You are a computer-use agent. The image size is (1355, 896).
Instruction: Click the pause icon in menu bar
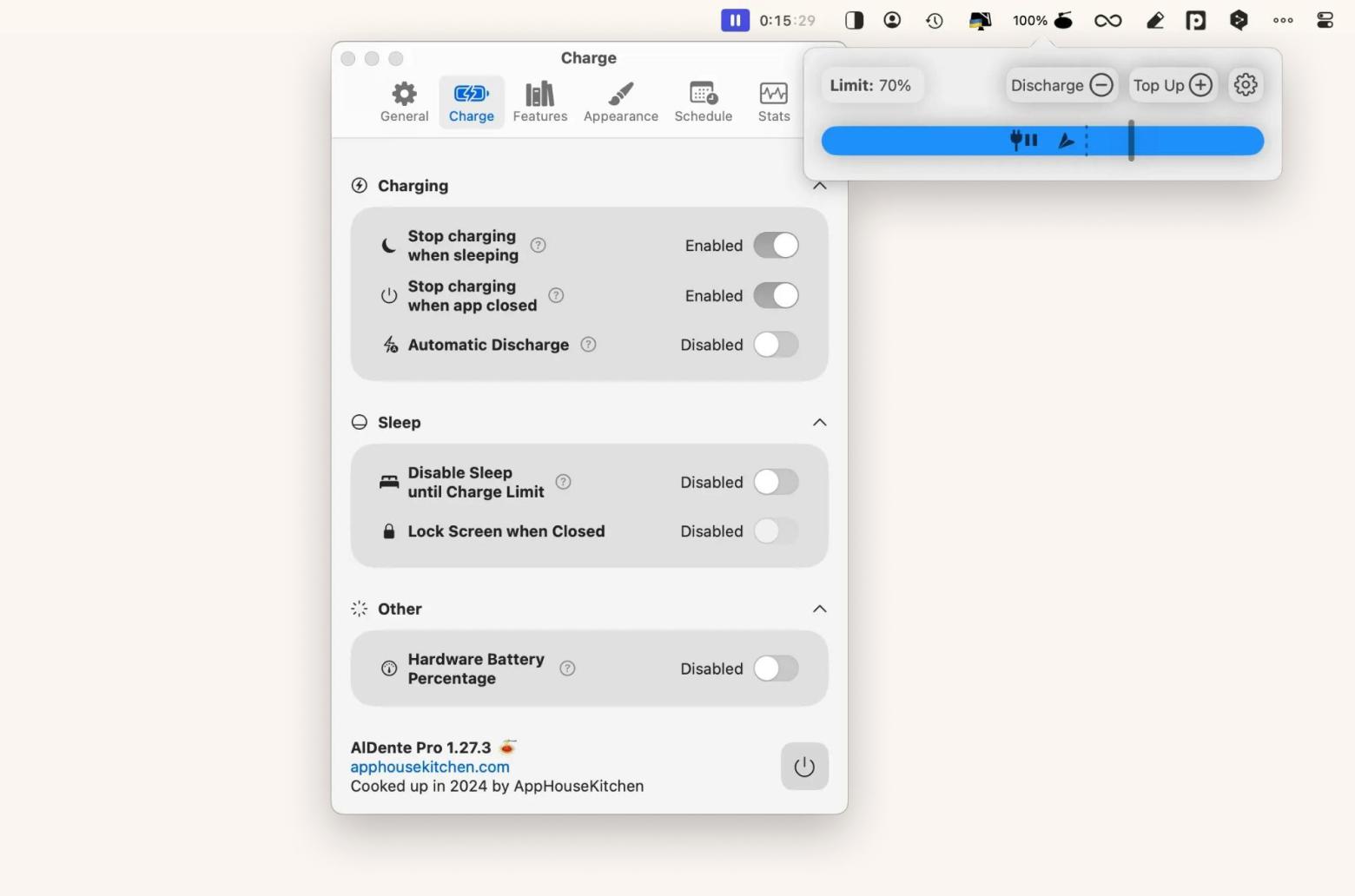[735, 20]
